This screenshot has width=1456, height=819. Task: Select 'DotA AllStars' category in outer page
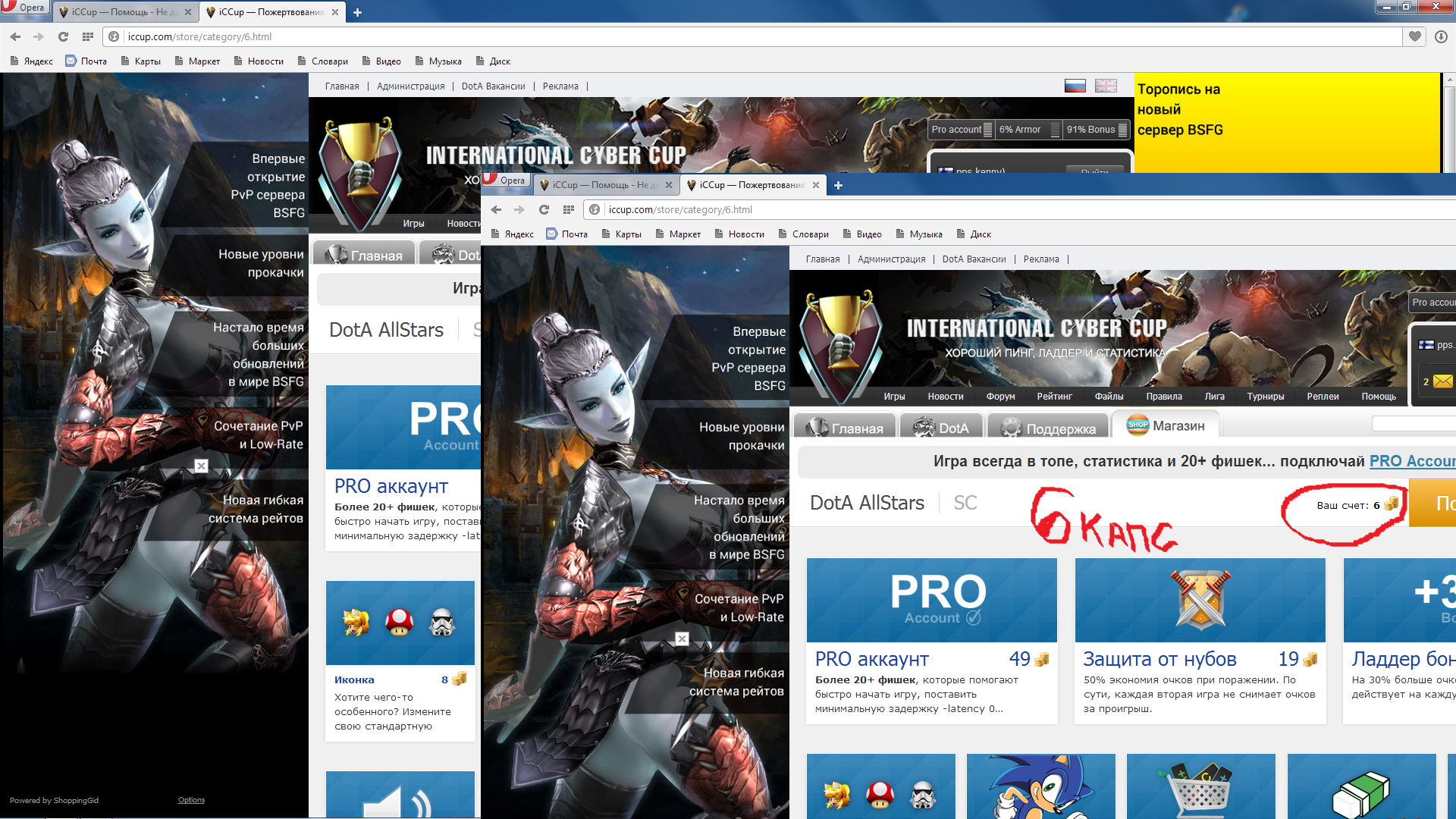pyautogui.click(x=386, y=330)
